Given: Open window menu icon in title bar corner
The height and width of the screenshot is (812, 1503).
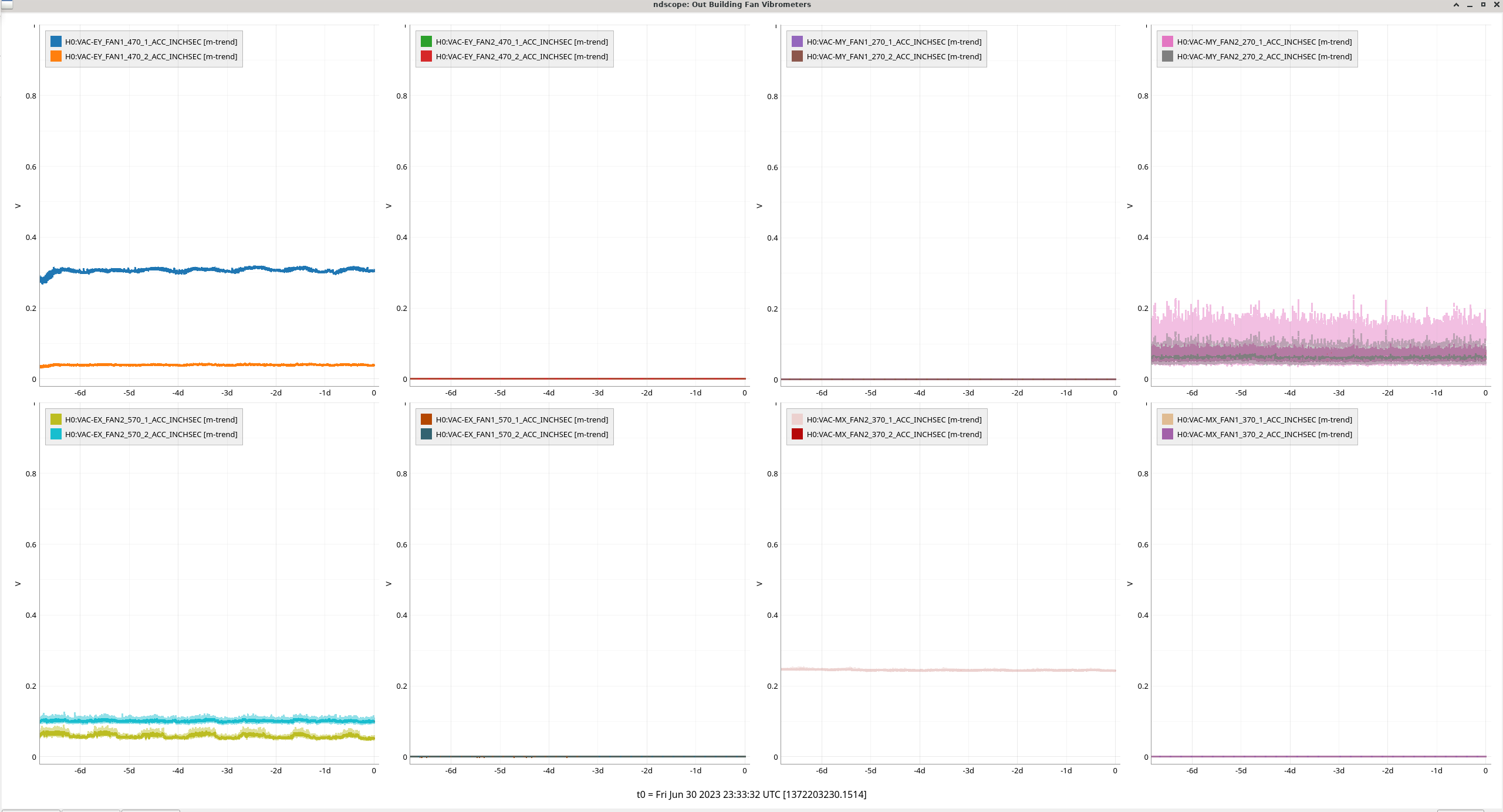Looking at the screenshot, I should 6,5.
